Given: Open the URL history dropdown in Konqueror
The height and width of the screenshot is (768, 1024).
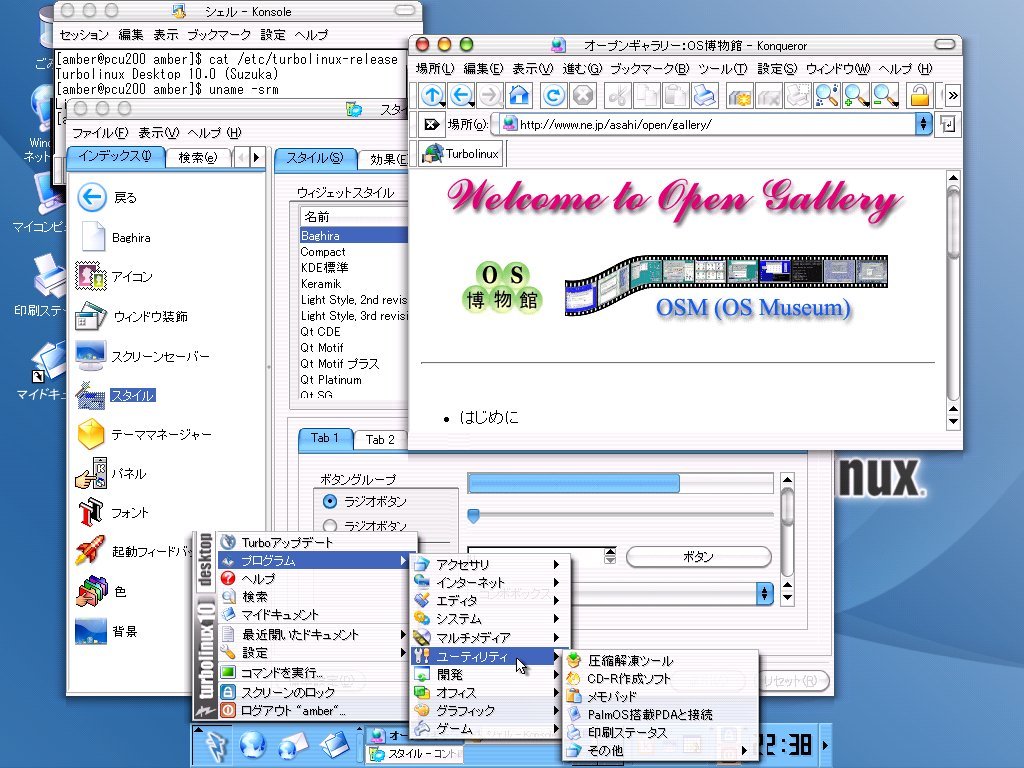Looking at the screenshot, I should click(x=922, y=124).
